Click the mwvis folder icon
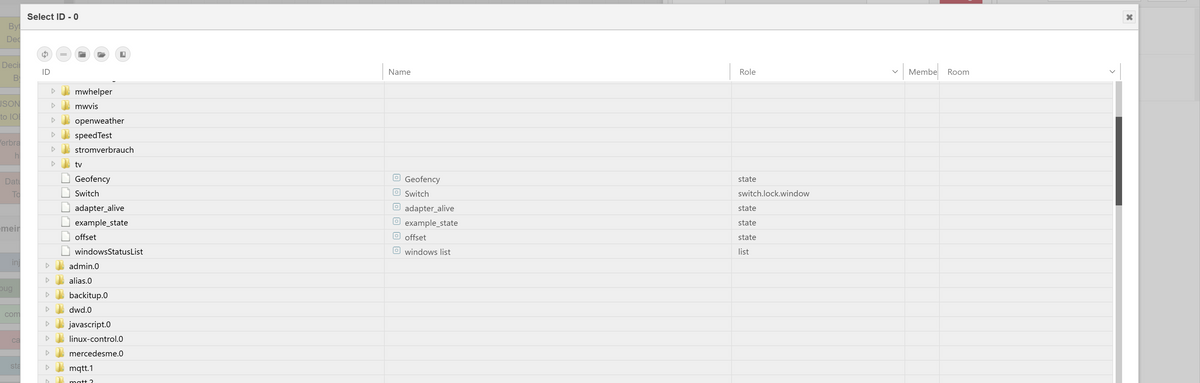The height and width of the screenshot is (383, 1200). tap(66, 106)
